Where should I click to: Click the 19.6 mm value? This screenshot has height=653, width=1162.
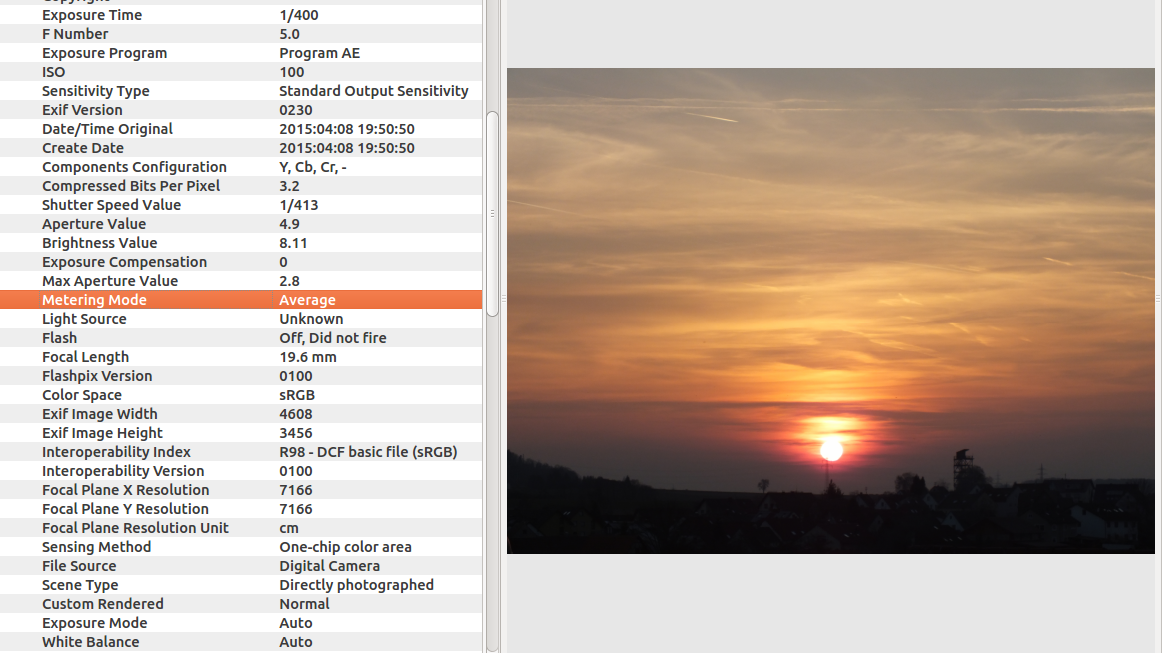(x=308, y=357)
